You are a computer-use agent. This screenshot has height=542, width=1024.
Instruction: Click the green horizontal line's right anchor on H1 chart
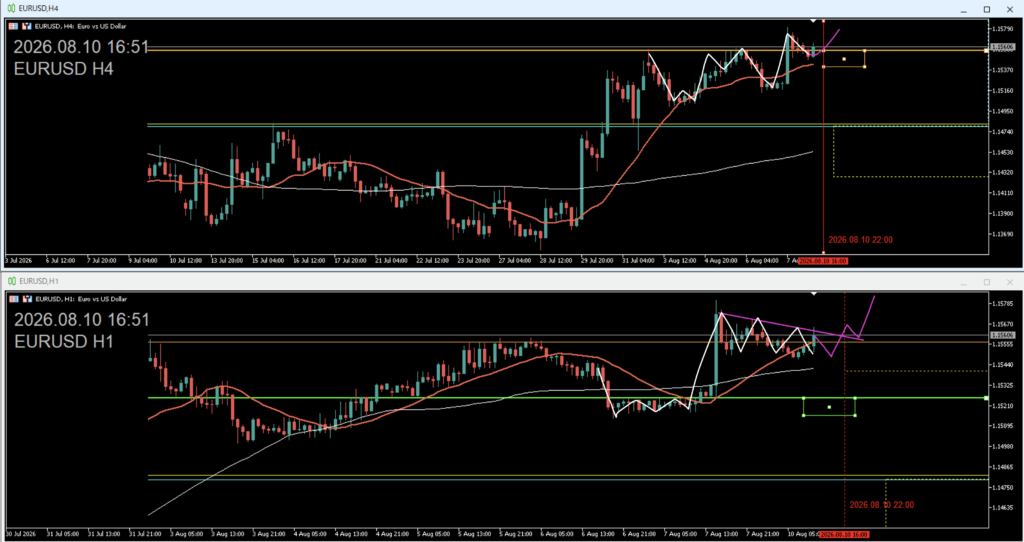[985, 398]
